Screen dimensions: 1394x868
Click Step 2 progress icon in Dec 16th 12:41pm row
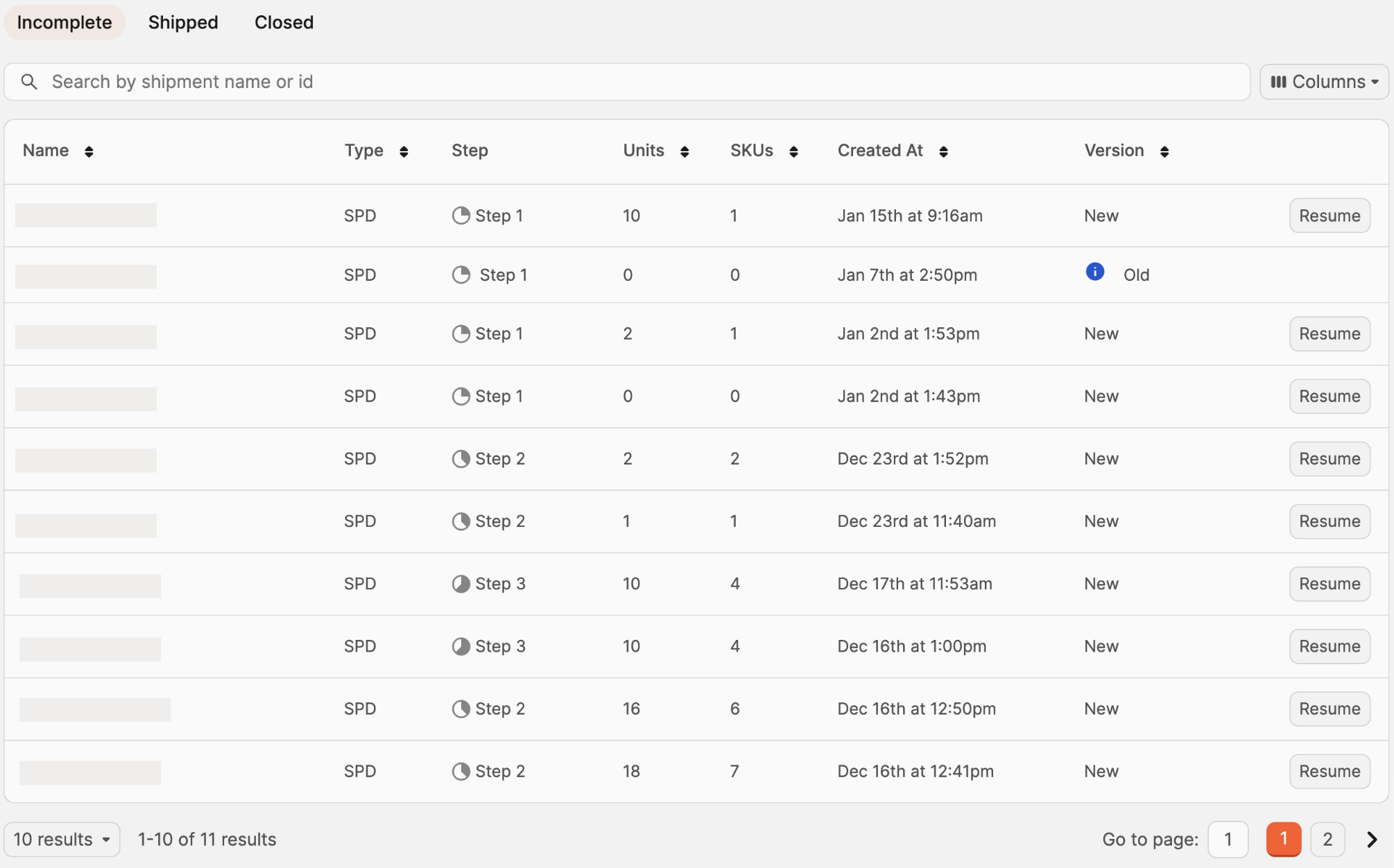pos(461,771)
